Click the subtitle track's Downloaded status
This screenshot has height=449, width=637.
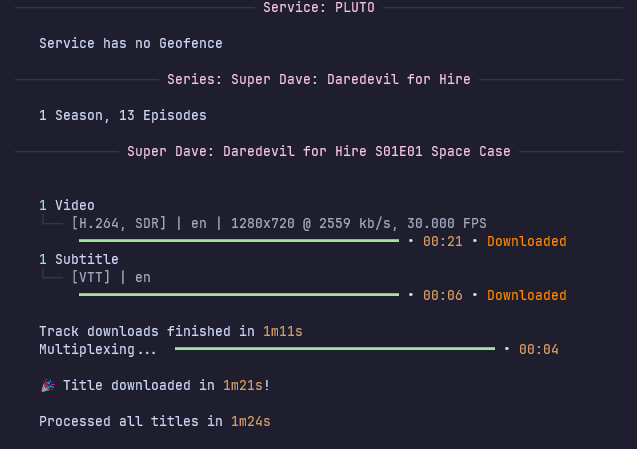[x=526, y=295]
